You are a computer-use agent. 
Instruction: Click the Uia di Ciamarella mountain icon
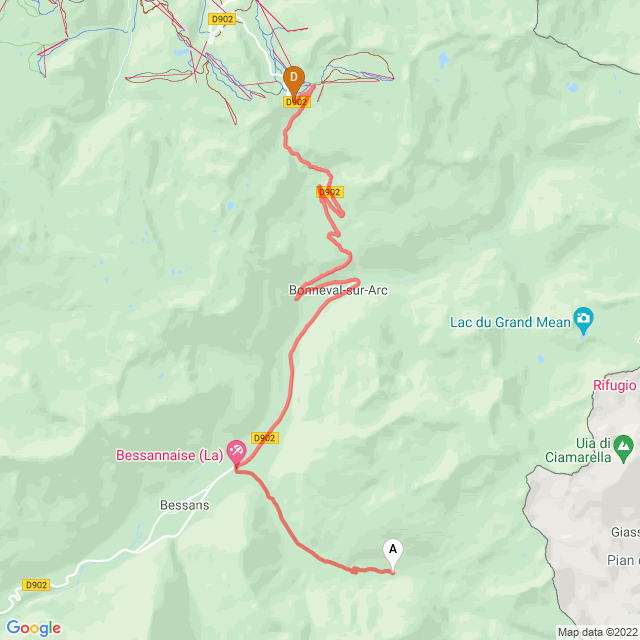tap(624, 447)
